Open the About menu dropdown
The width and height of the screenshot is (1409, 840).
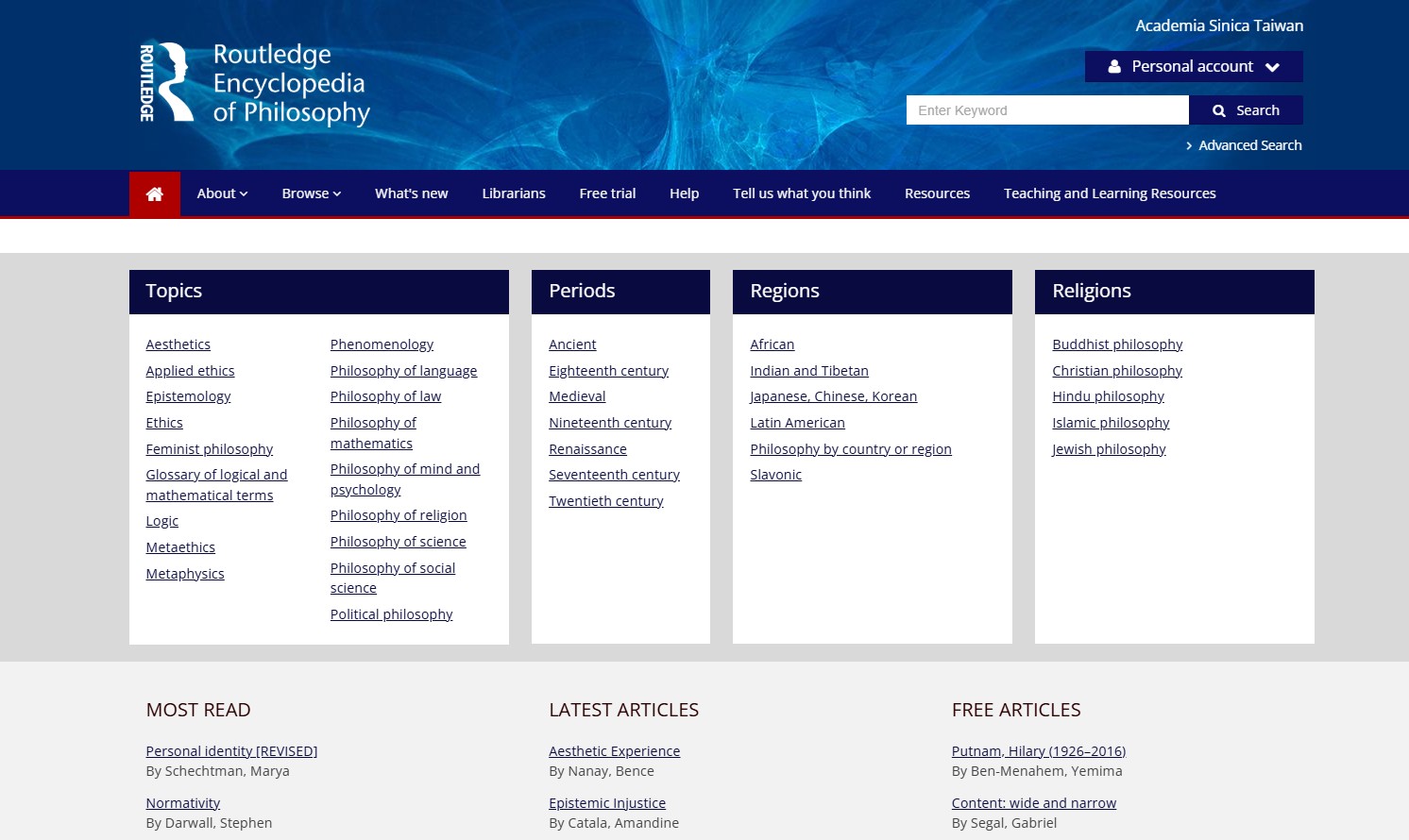point(222,193)
